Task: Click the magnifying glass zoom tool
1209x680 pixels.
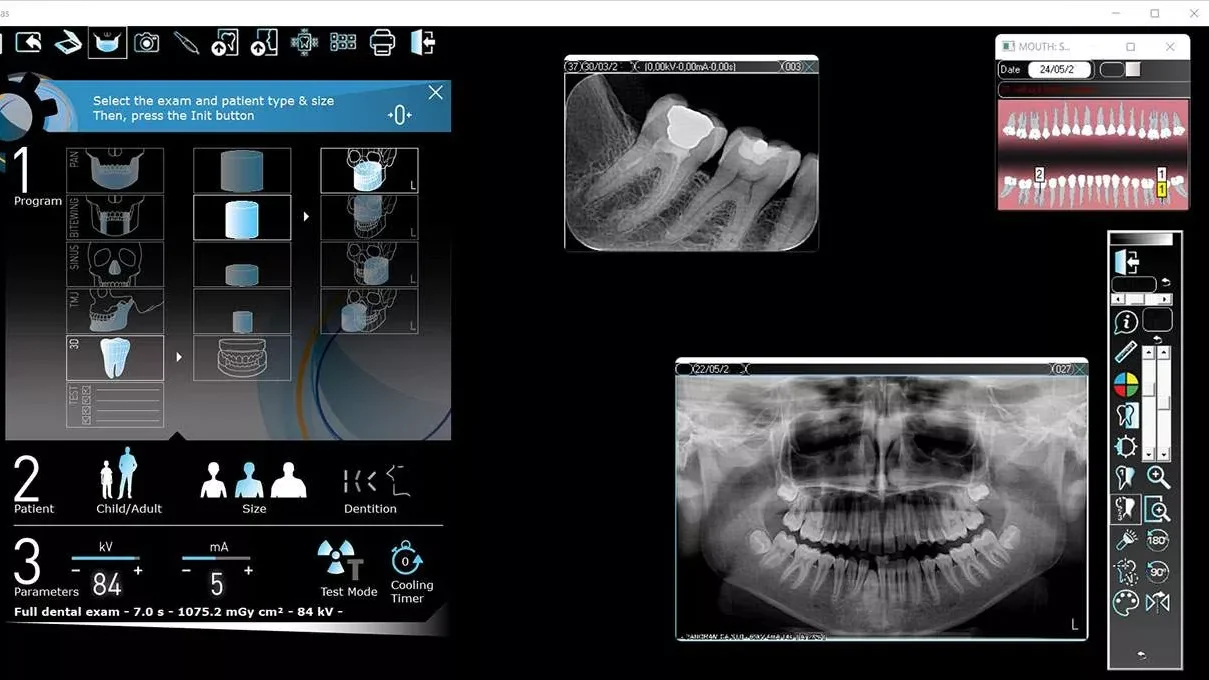Action: (x=1158, y=478)
